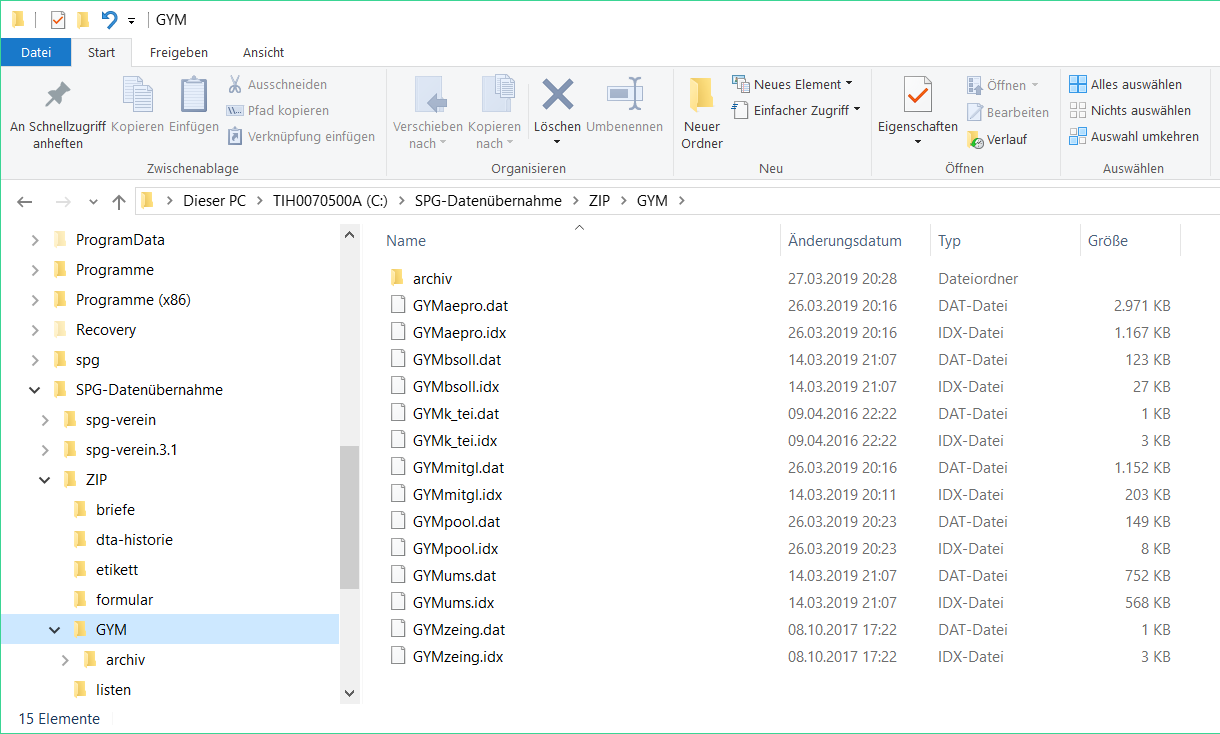The height and width of the screenshot is (734, 1220).
Task: Click ZIP in the address breadcrumb
Action: coord(600,201)
